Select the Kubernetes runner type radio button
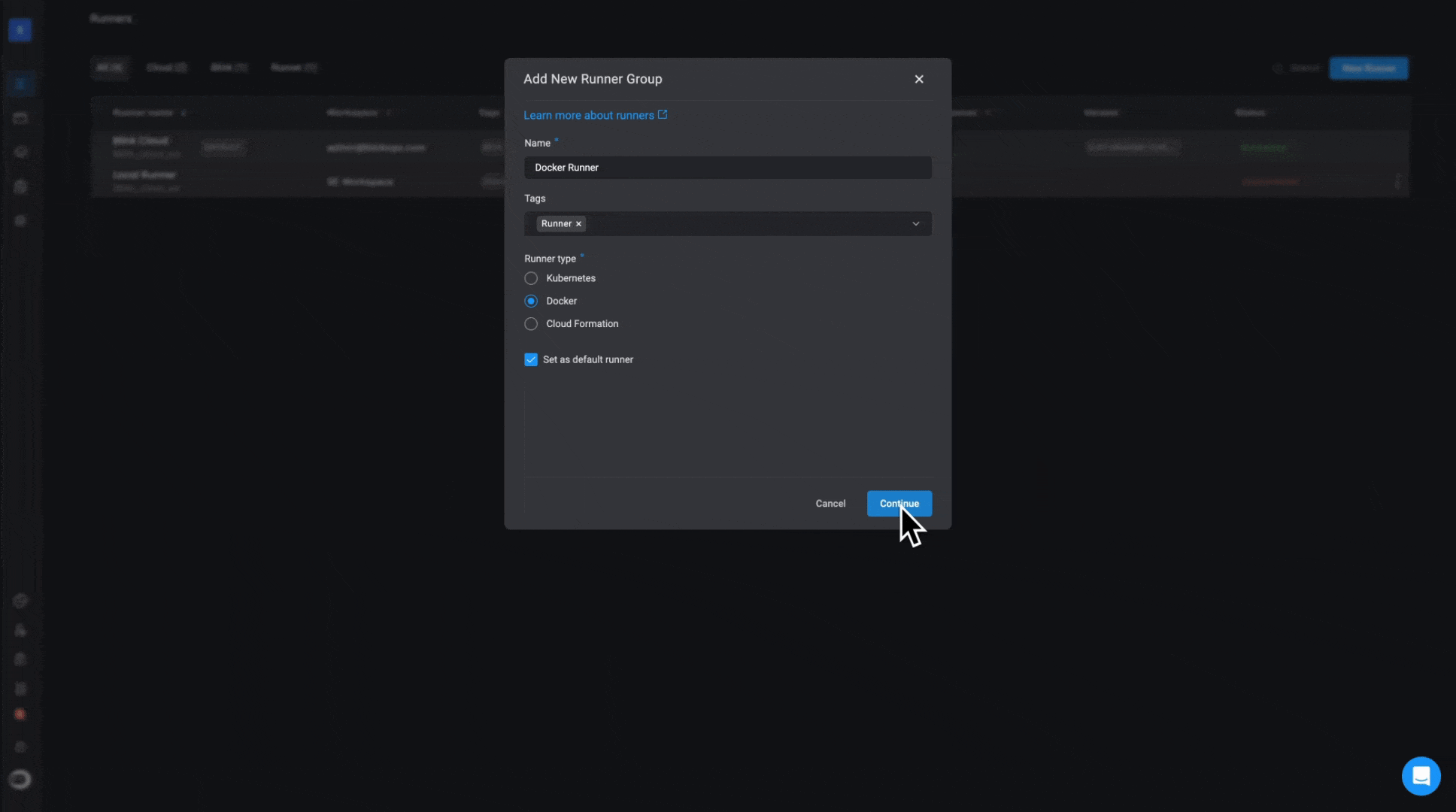This screenshot has width=1456, height=812. pos(530,278)
